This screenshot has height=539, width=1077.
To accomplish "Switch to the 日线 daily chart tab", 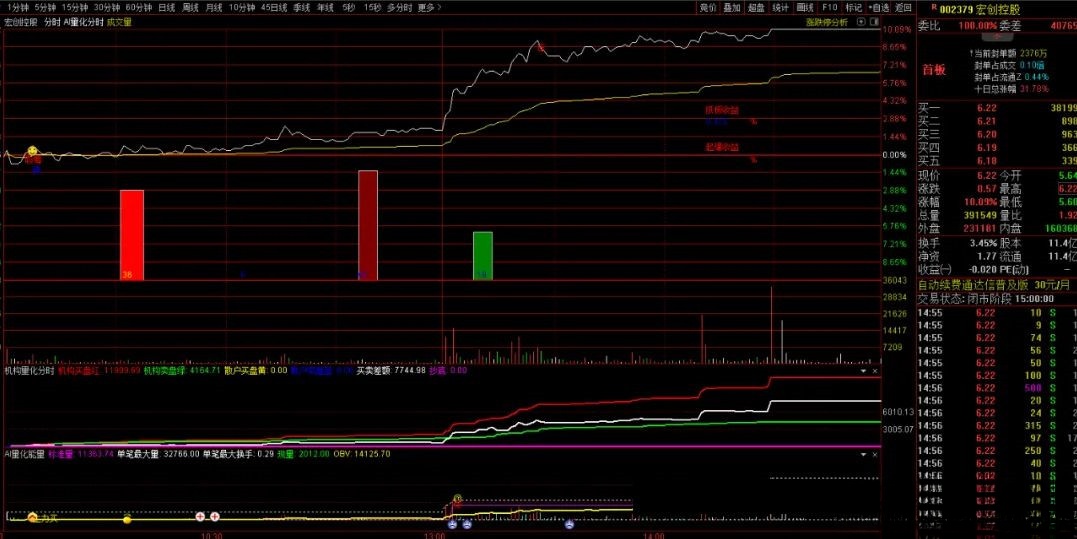I will 166,7.
